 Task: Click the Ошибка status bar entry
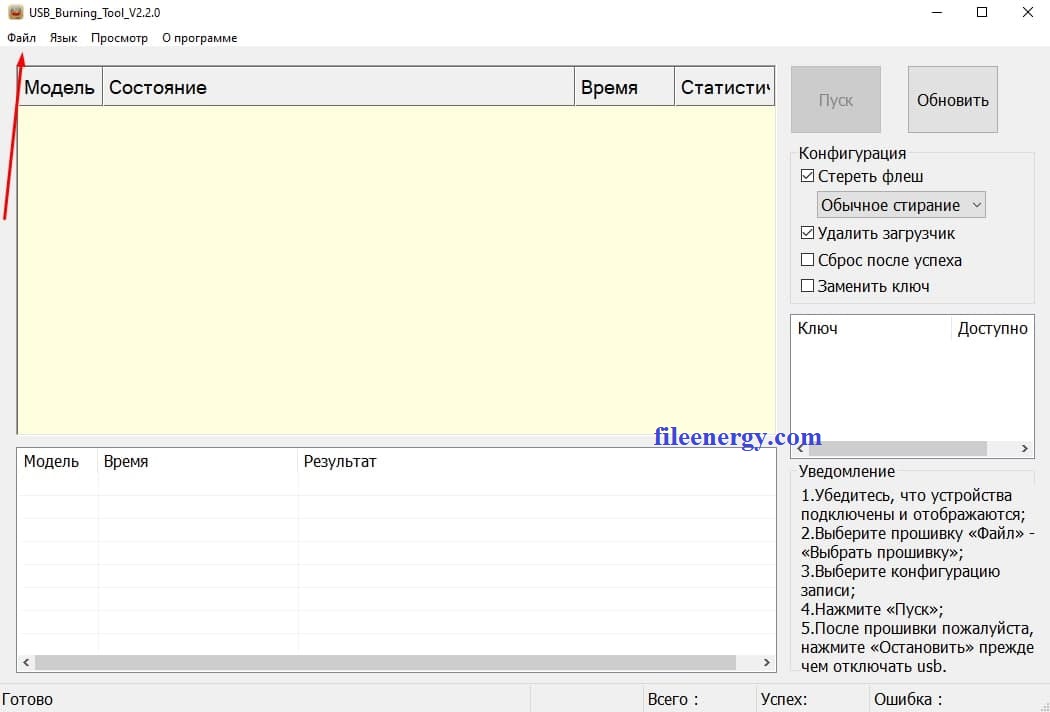(x=908, y=699)
